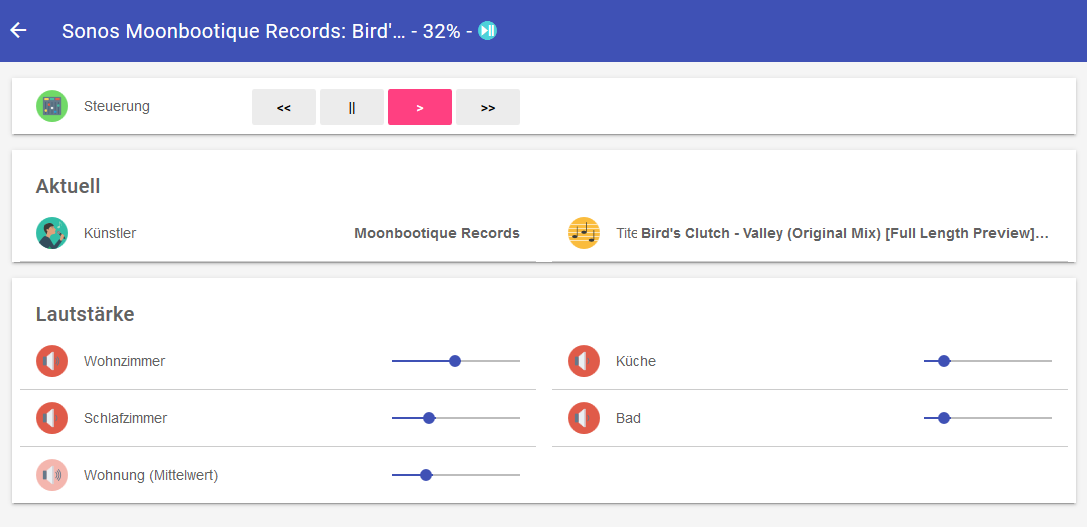Click the Schlafzimmer volume slider
Screen dimensions: 1087x527
[x=429, y=418]
